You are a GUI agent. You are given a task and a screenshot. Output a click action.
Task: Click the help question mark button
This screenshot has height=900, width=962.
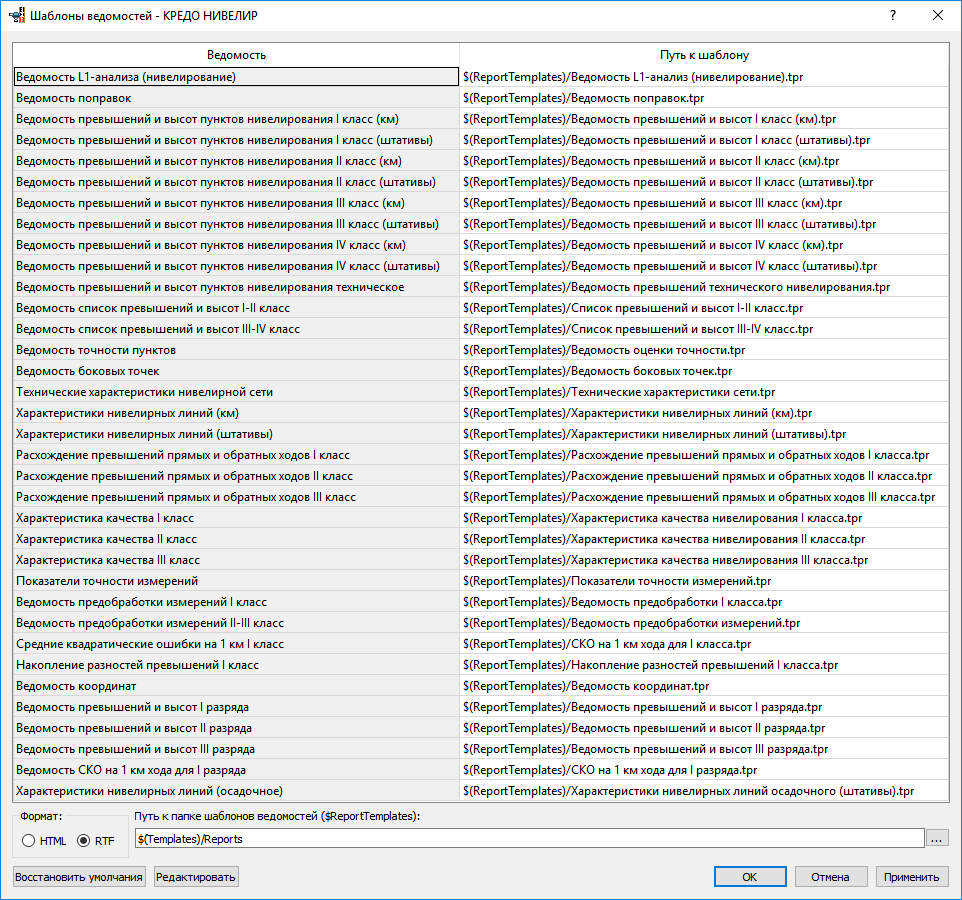[893, 15]
